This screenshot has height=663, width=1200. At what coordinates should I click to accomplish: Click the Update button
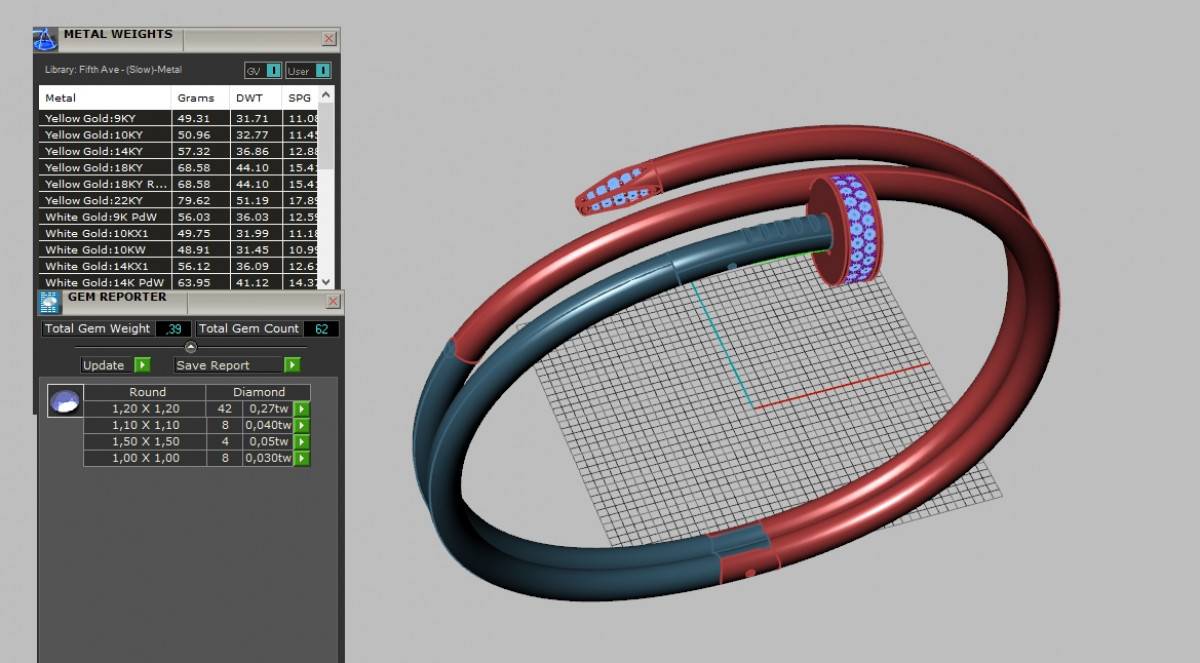pyautogui.click(x=115, y=365)
